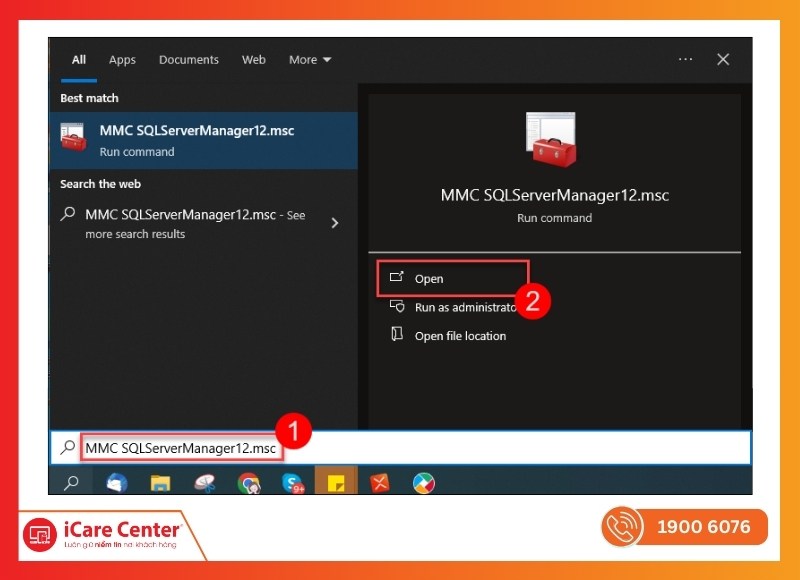Image resolution: width=800 pixels, height=580 pixels.
Task: Expand the More filter dropdown
Action: 310,60
